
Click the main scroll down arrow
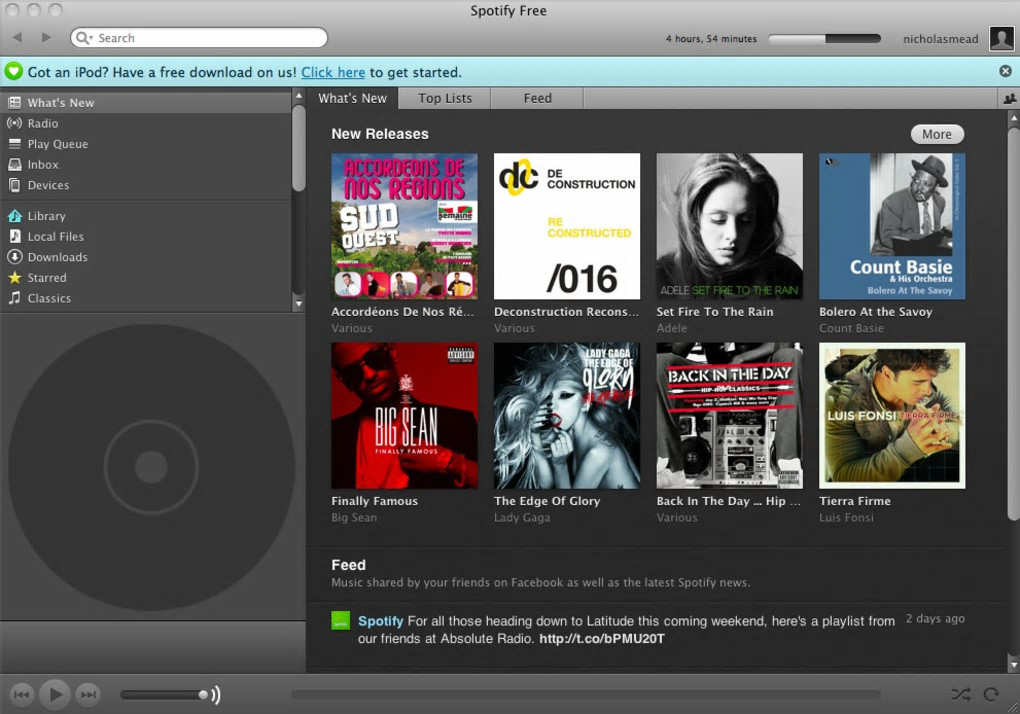tap(1013, 665)
